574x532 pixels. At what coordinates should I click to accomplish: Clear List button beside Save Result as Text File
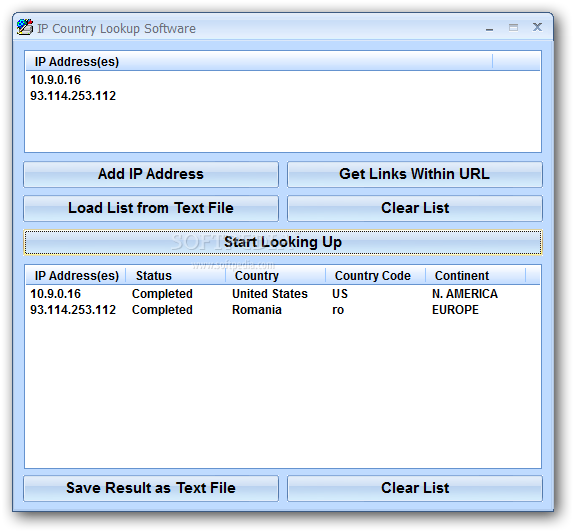coord(415,488)
